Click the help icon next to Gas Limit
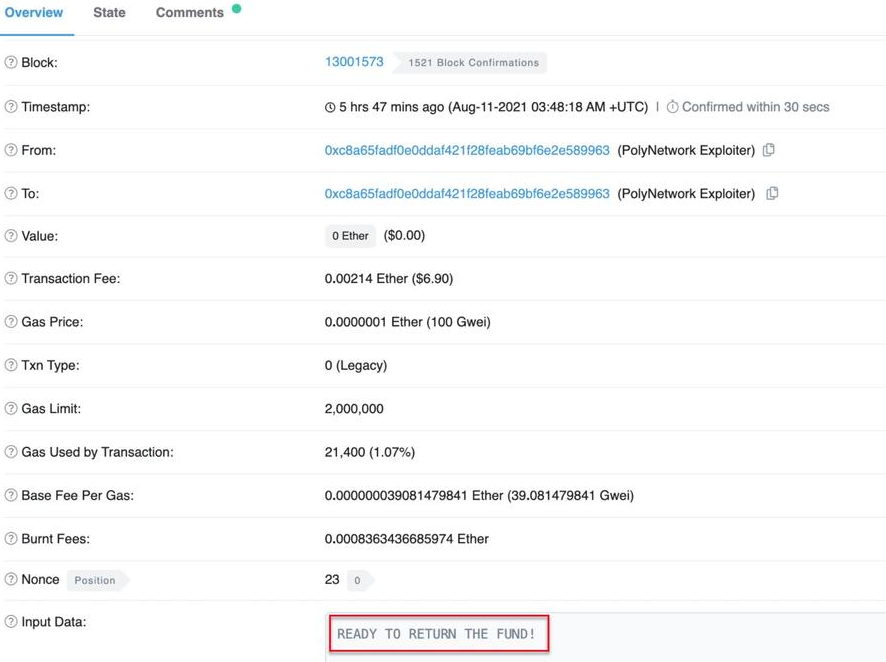Screen dimensions: 886x662 point(11,408)
